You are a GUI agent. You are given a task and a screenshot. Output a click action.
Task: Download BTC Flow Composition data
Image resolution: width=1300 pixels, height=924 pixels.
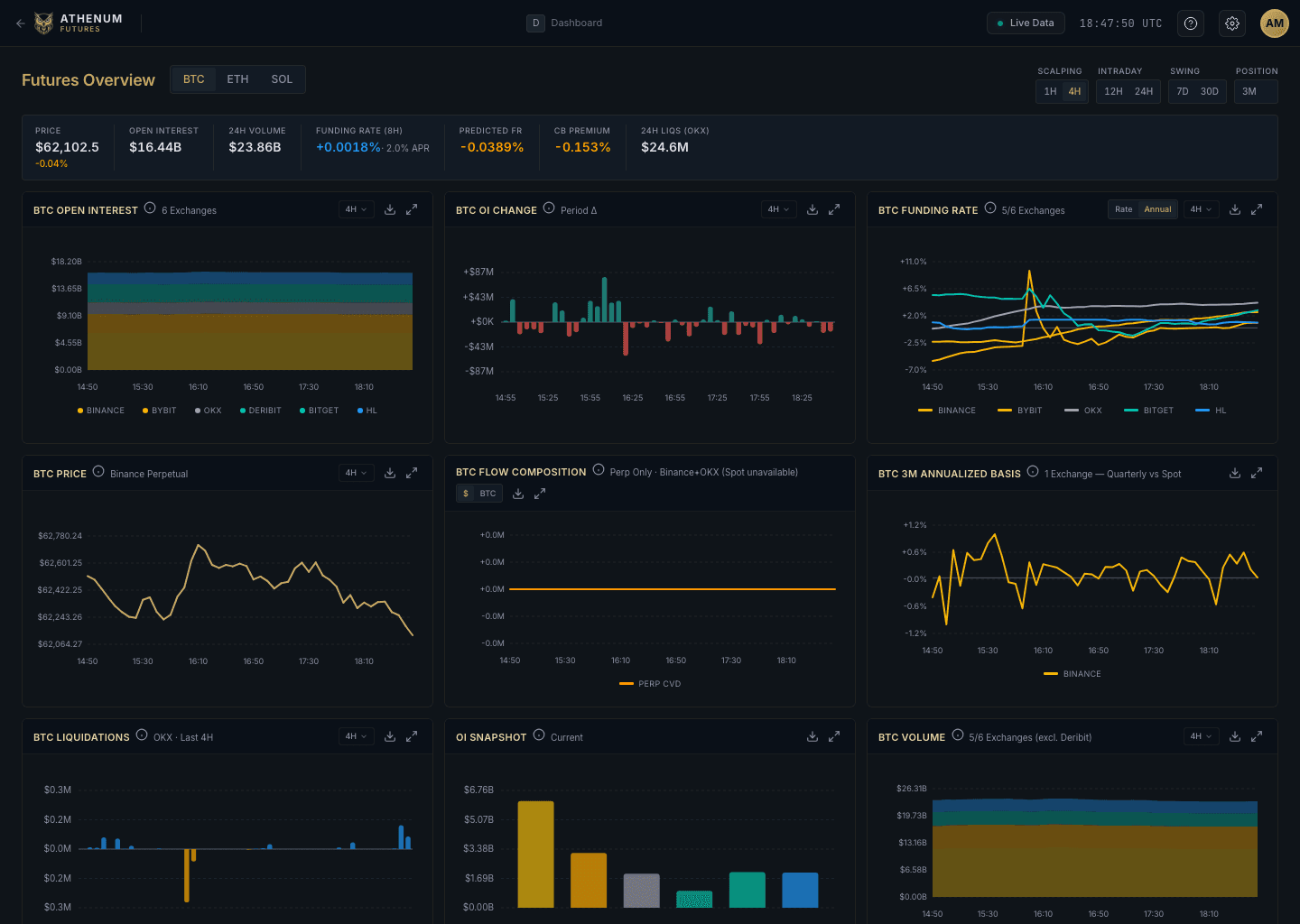click(x=518, y=494)
